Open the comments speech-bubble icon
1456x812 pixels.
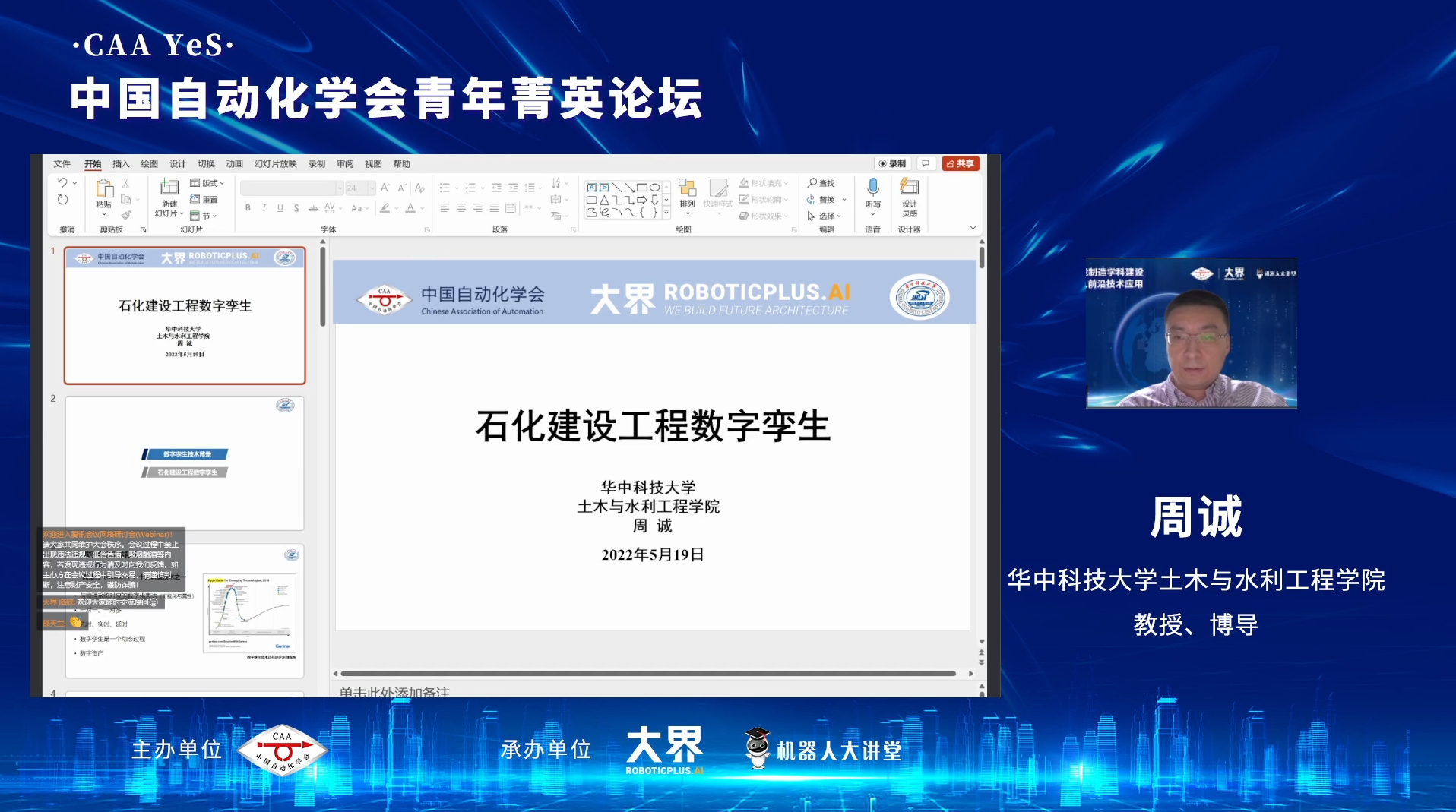click(925, 163)
